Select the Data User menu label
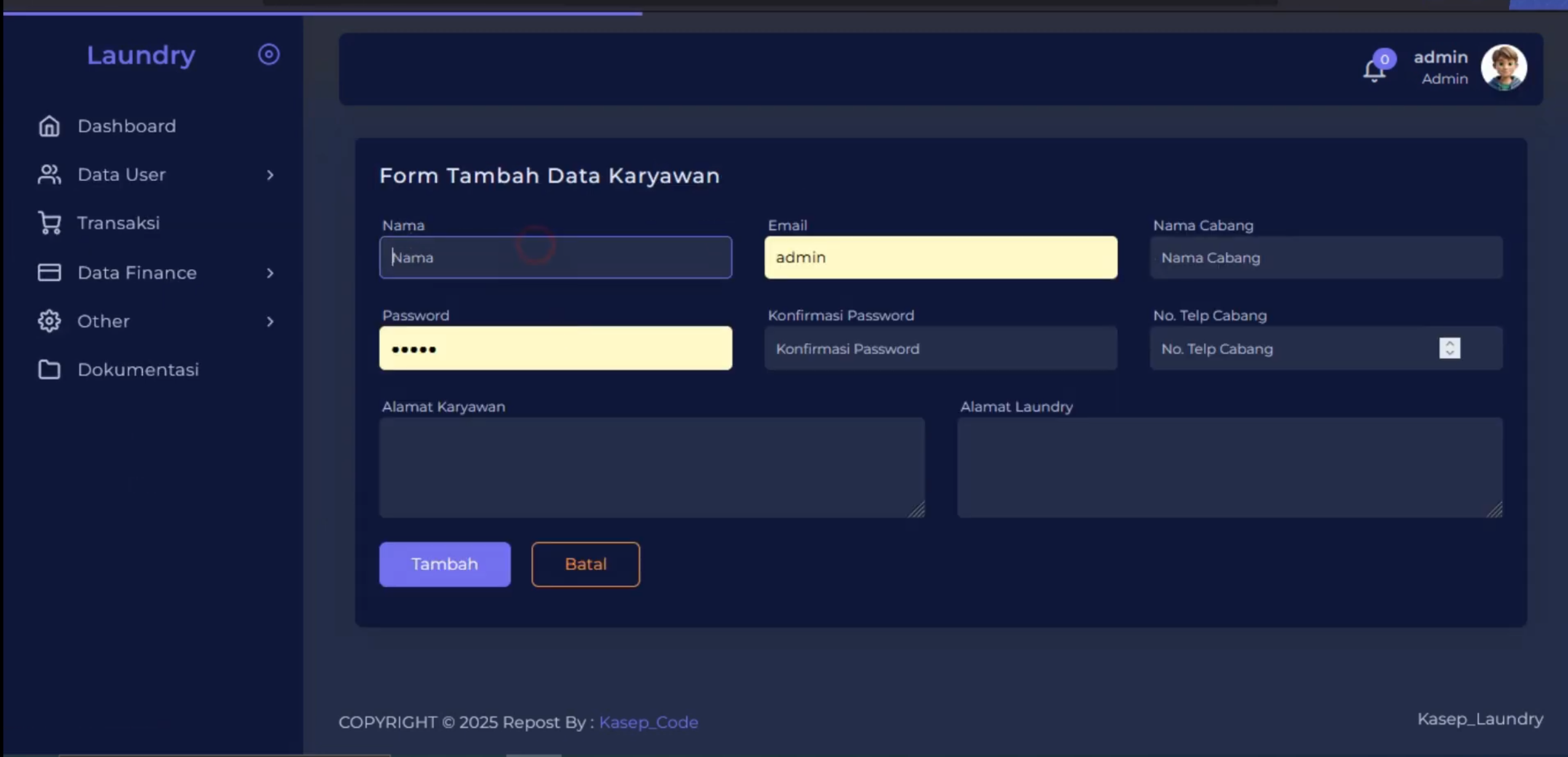 pos(121,175)
